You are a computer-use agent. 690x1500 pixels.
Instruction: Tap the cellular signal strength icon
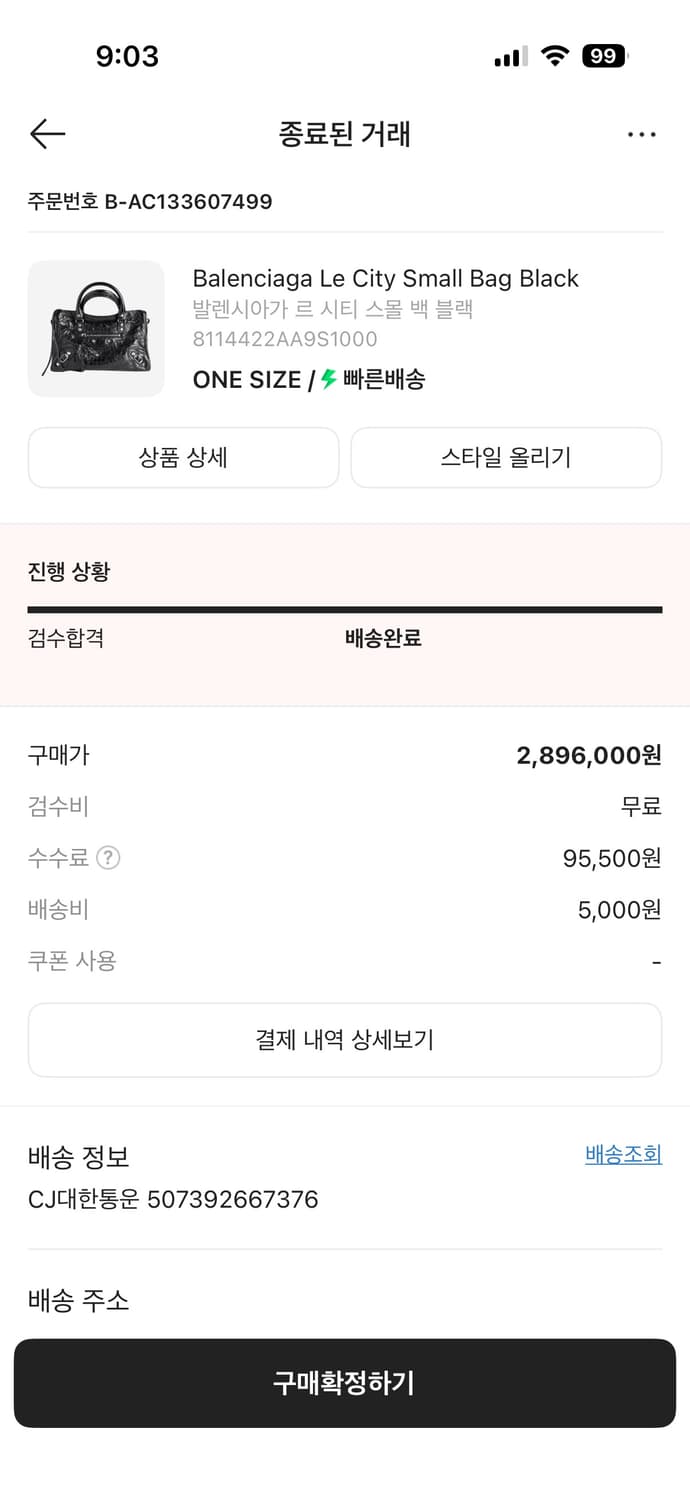click(x=508, y=56)
